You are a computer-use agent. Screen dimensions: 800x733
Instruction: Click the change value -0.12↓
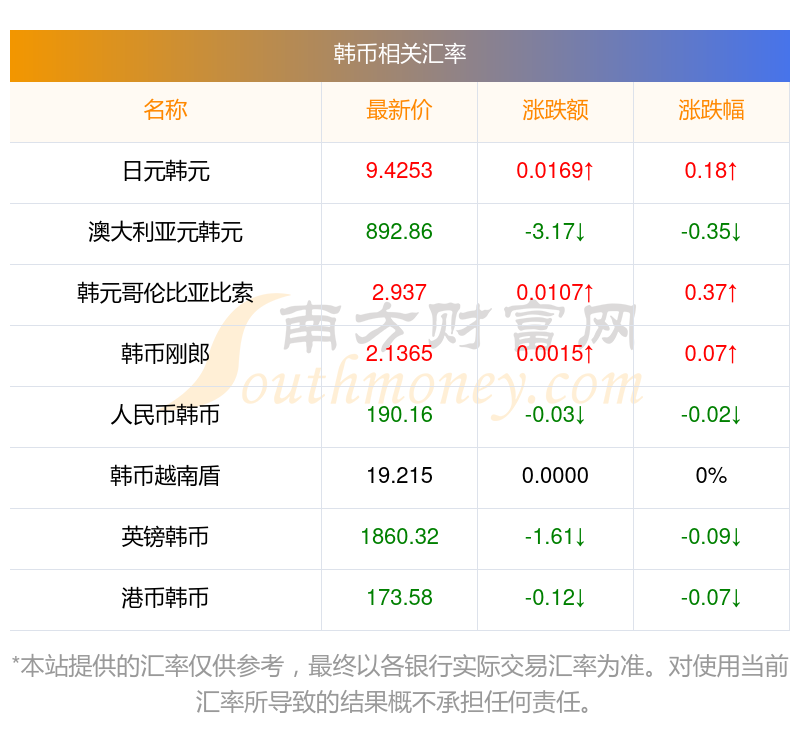[x=555, y=598]
